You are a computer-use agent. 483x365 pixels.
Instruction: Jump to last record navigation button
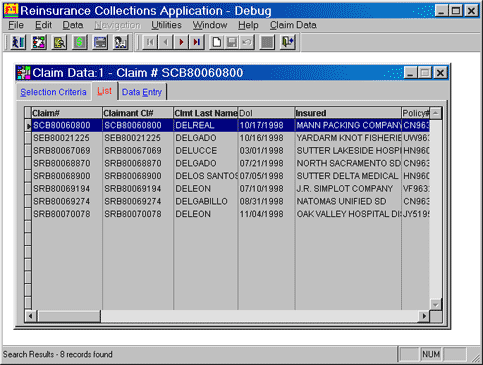pyautogui.click(x=197, y=42)
